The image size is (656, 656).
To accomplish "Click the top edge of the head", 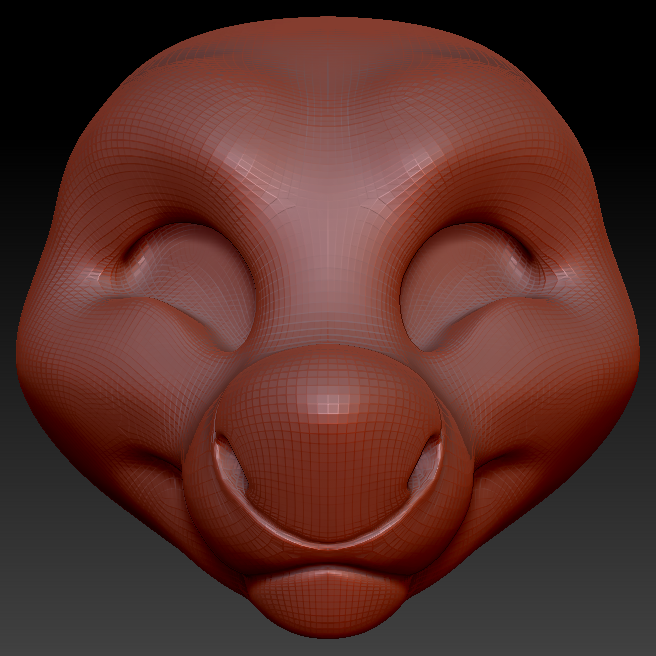I will [328, 25].
